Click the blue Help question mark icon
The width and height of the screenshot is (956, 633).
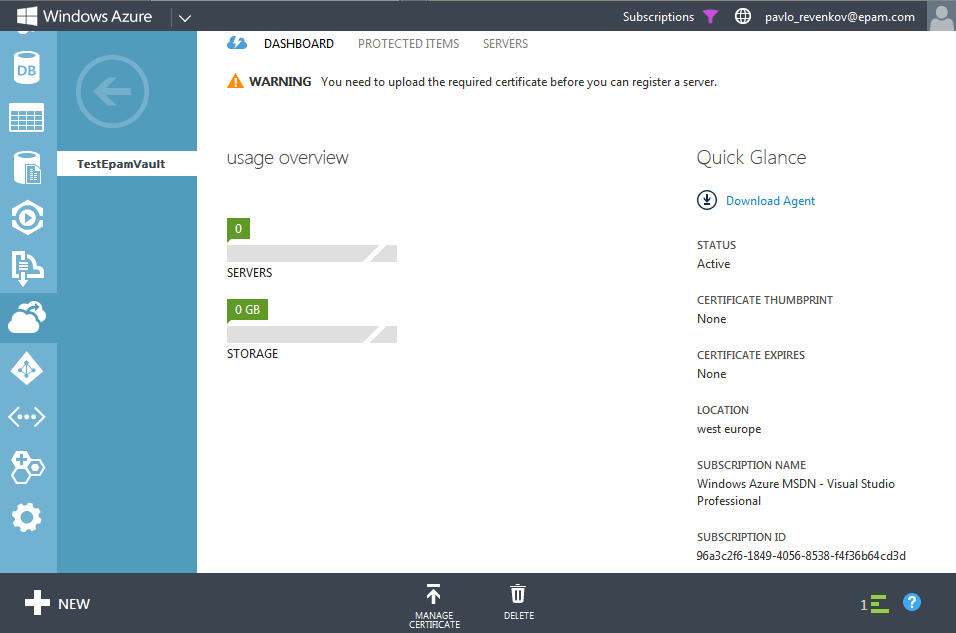(x=912, y=603)
